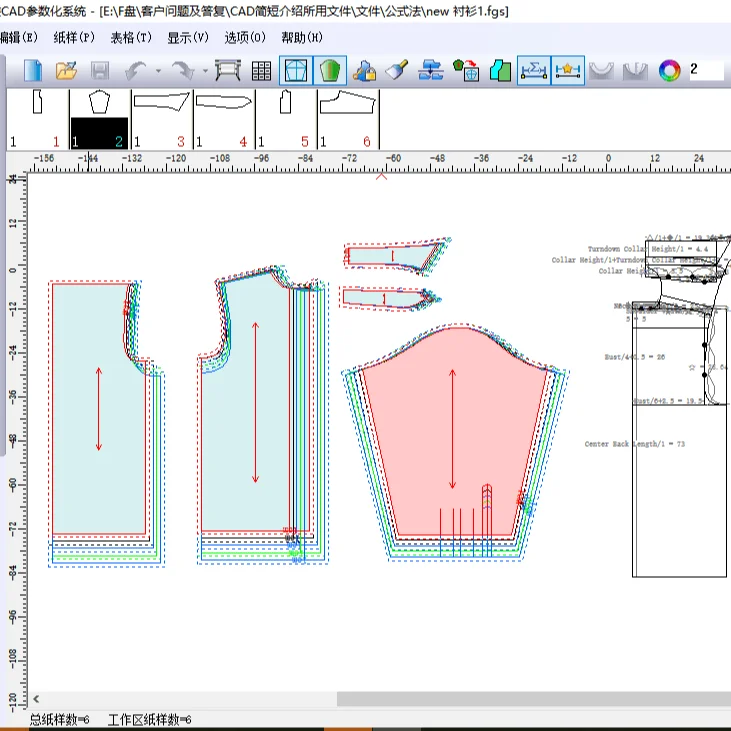Open the size table grid icon
731x731 pixels.
coord(261,71)
